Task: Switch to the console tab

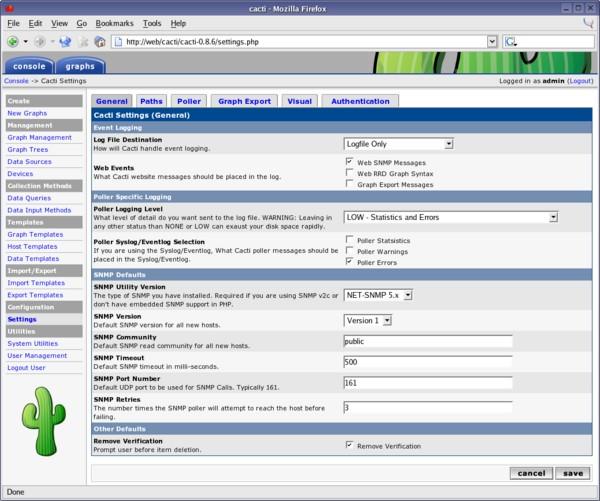Action: [29, 66]
